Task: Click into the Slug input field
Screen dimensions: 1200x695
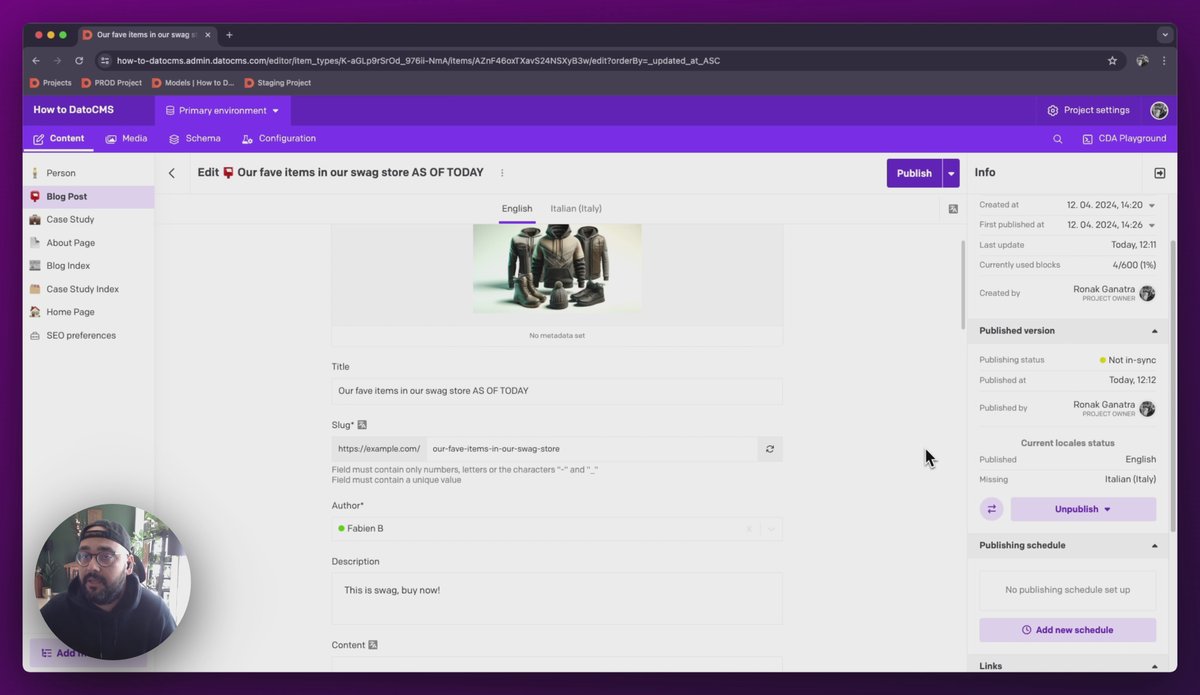Action: [592, 449]
